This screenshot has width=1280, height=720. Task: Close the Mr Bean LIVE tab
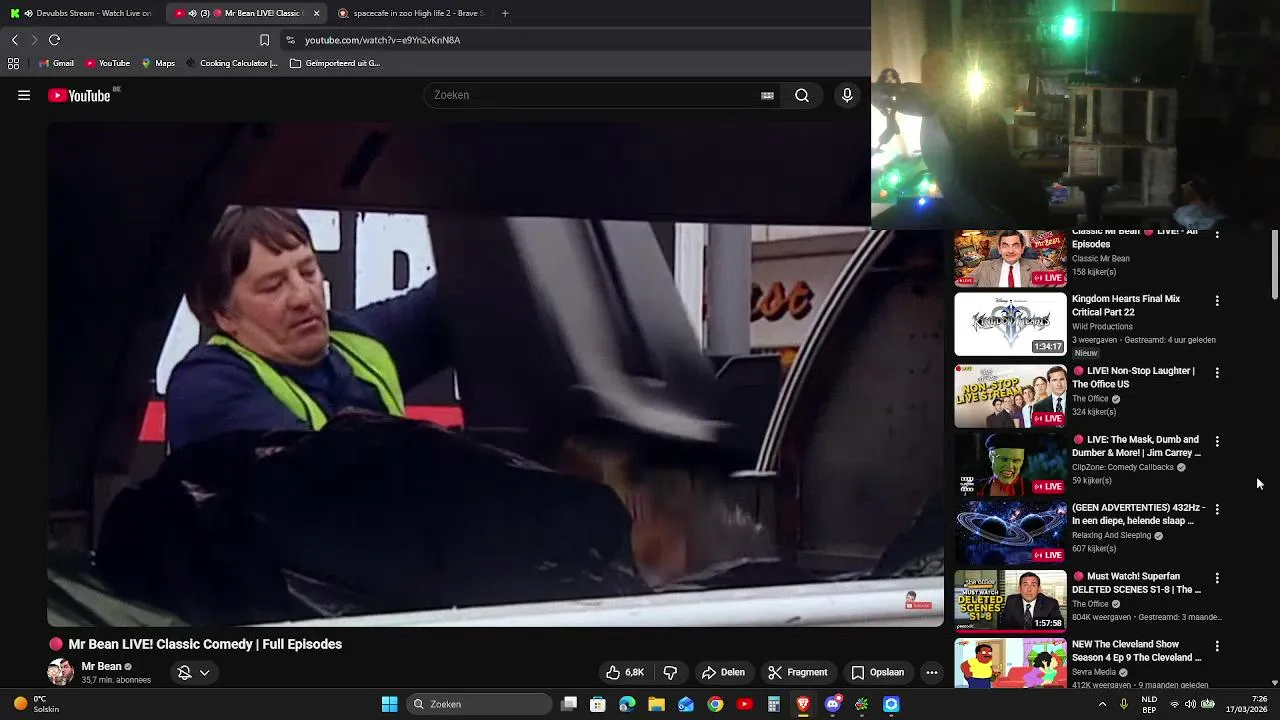point(317,13)
